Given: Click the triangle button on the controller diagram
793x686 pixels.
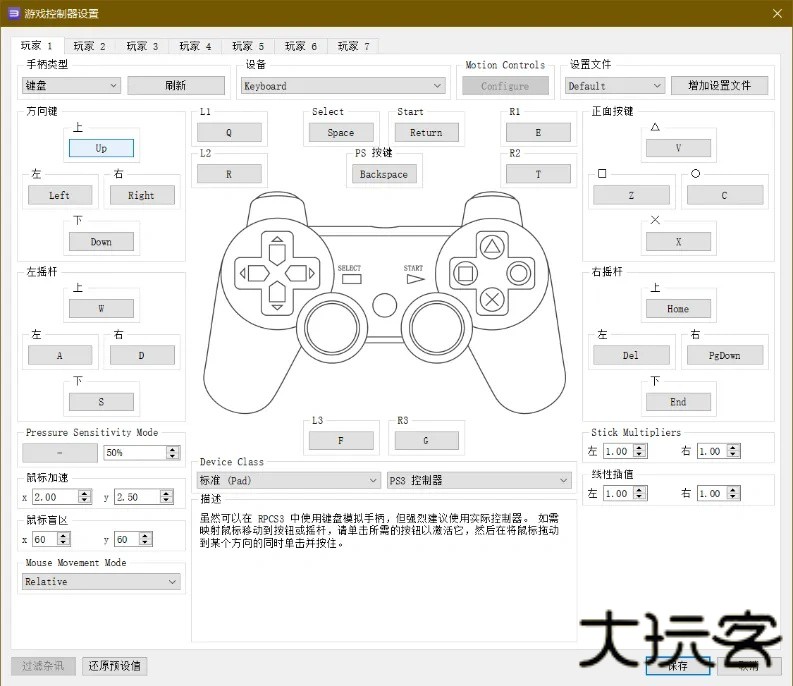Looking at the screenshot, I should [x=492, y=247].
